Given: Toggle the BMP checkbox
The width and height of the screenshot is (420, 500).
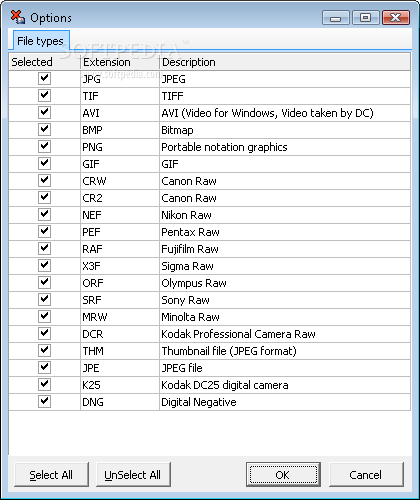Looking at the screenshot, I should tap(44, 130).
